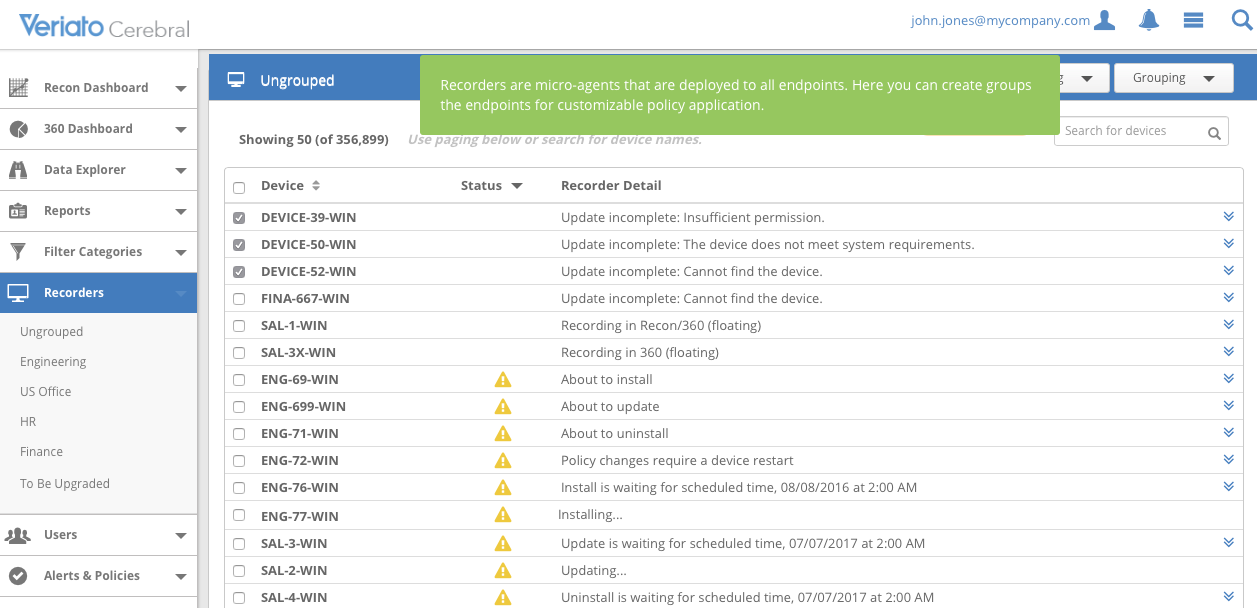Viewport: 1257px width, 608px height.
Task: Click warning icon for ENG-72-WIN
Action: click(503, 461)
